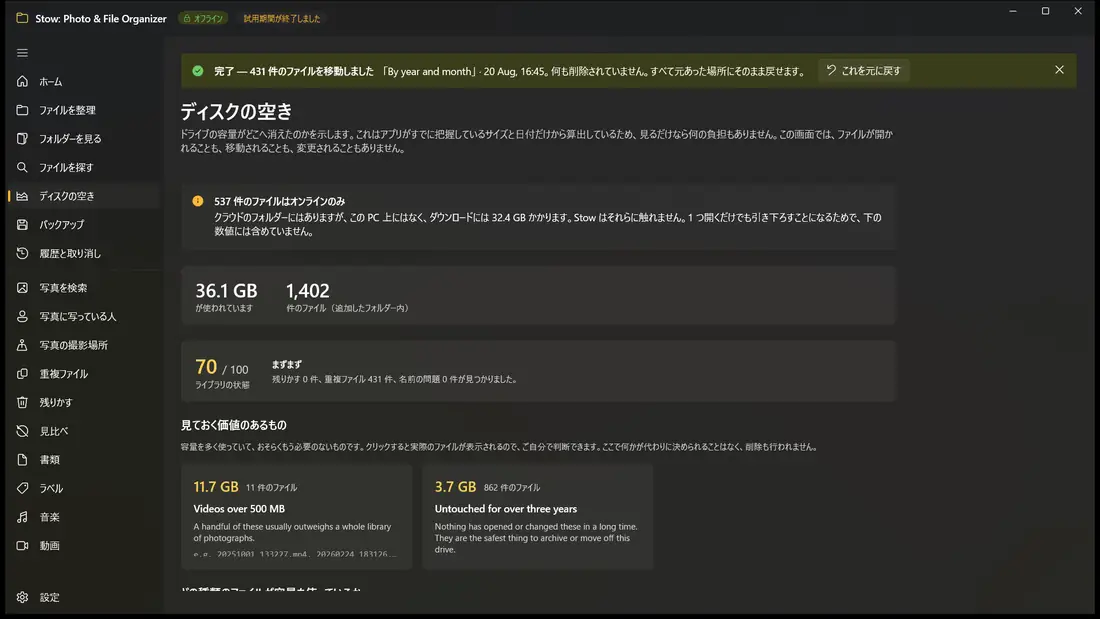This screenshot has height=619, width=1100.
Task: Open the 残りかす trash icon
Action: coord(22,402)
